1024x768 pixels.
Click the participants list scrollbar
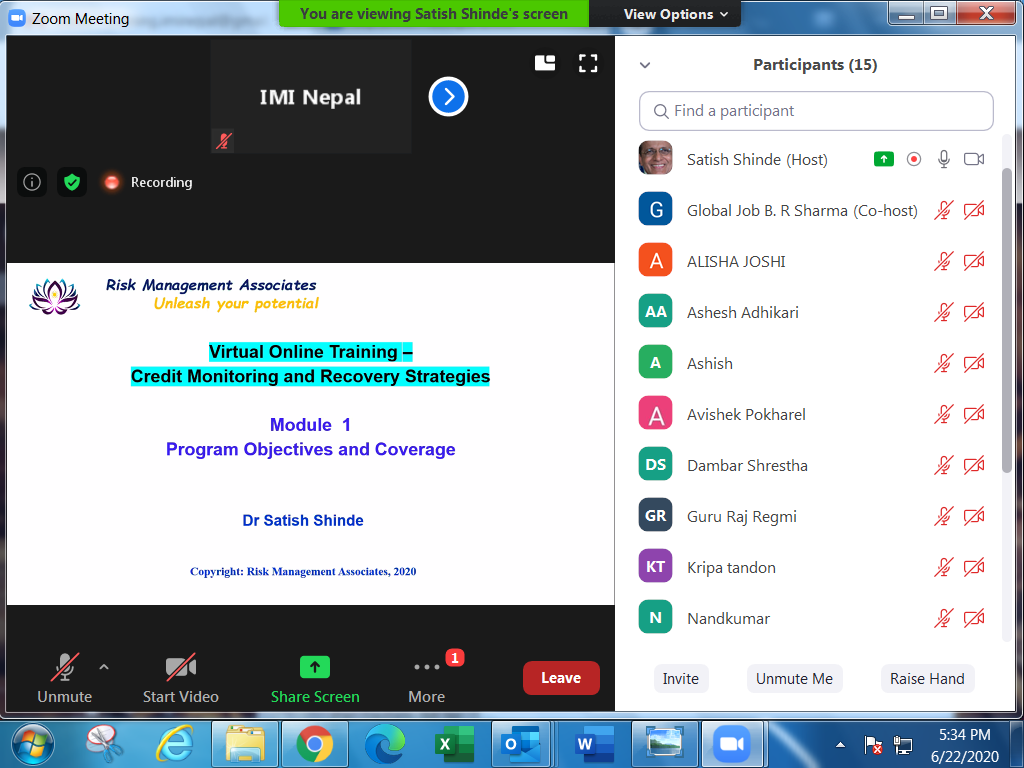click(x=1006, y=320)
